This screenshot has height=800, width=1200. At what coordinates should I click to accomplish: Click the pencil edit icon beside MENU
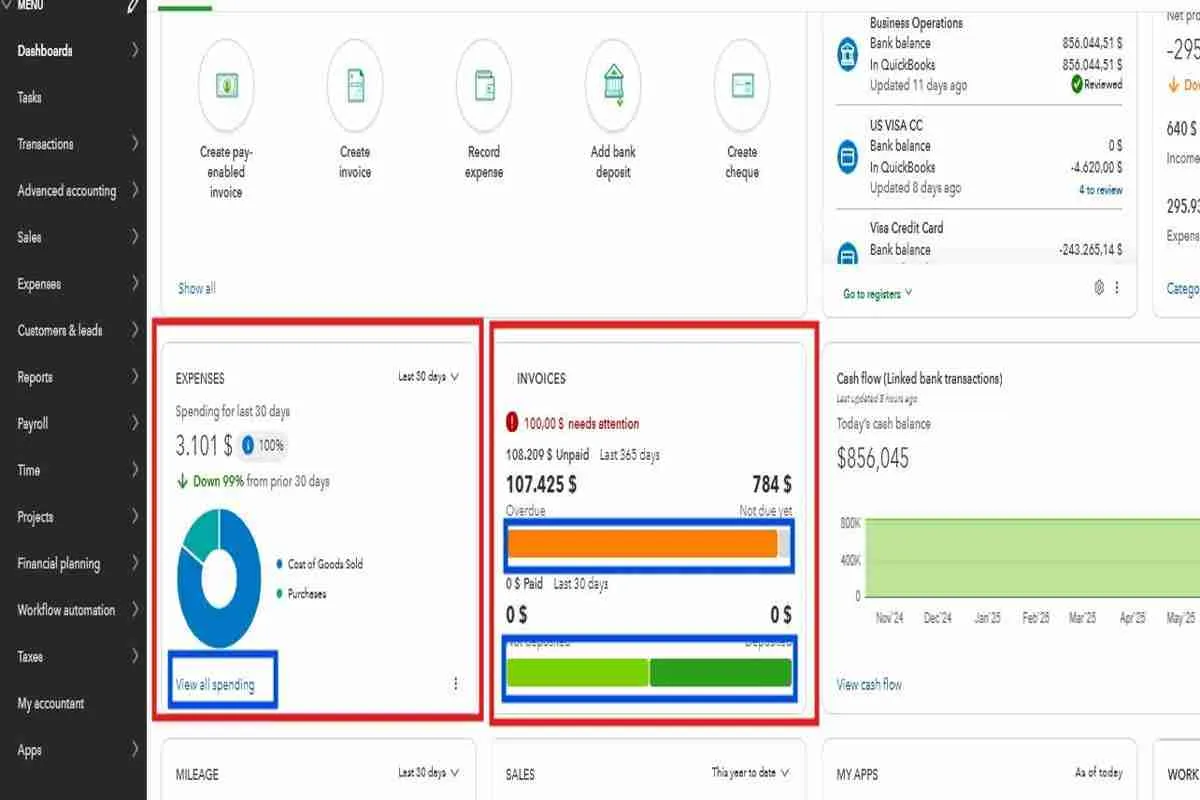tap(131, 6)
